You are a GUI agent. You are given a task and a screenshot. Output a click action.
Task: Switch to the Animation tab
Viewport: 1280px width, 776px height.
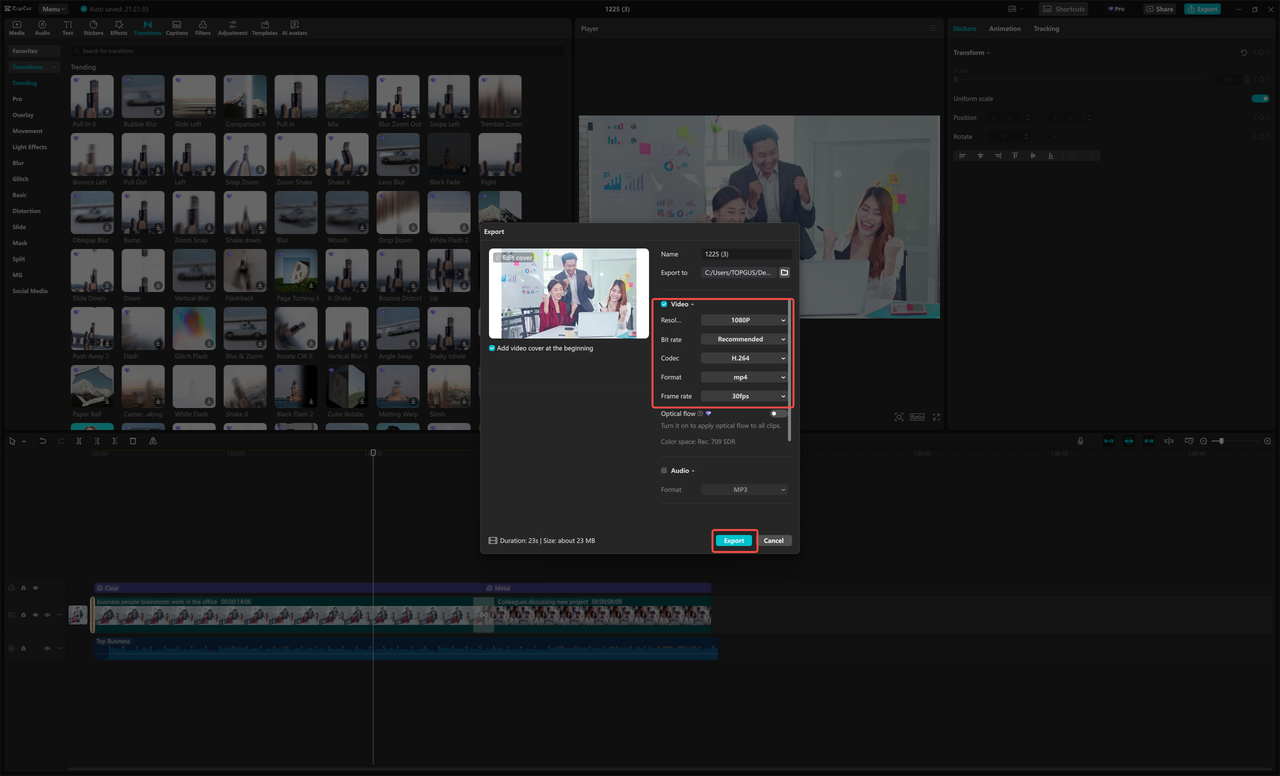pyautogui.click(x=1005, y=28)
